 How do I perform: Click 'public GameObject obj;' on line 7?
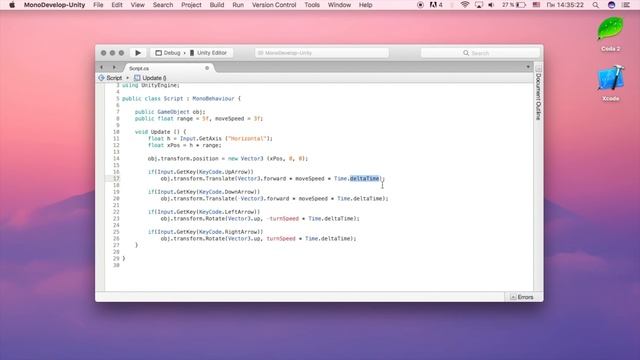(x=170, y=112)
